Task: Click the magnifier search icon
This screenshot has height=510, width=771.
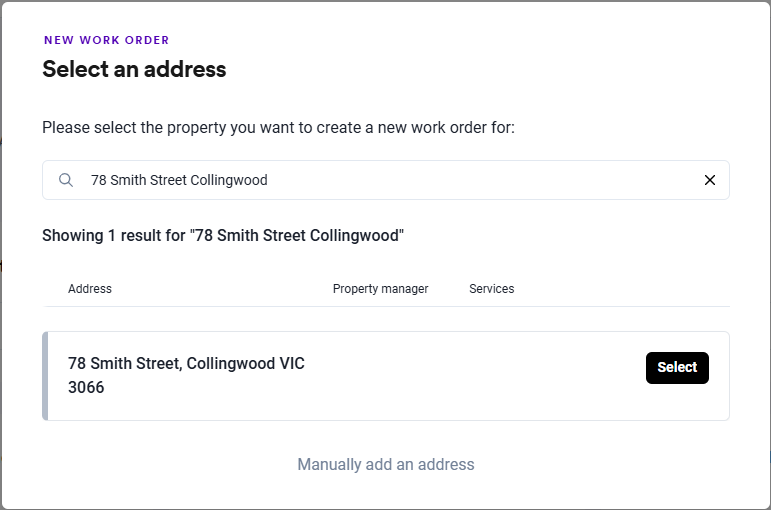Action: 66,180
